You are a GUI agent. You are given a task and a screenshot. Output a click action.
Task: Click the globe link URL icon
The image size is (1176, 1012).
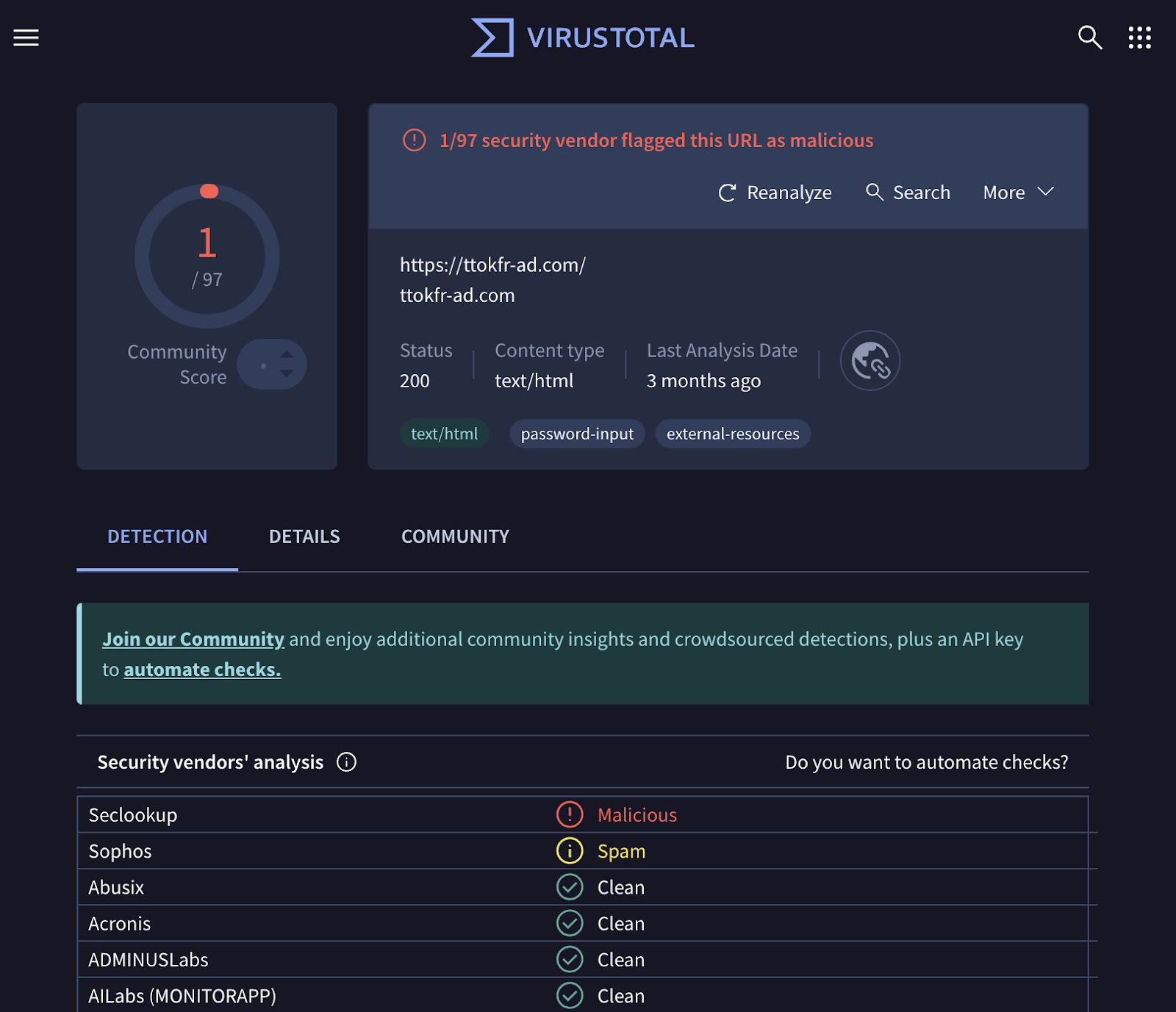click(x=870, y=361)
